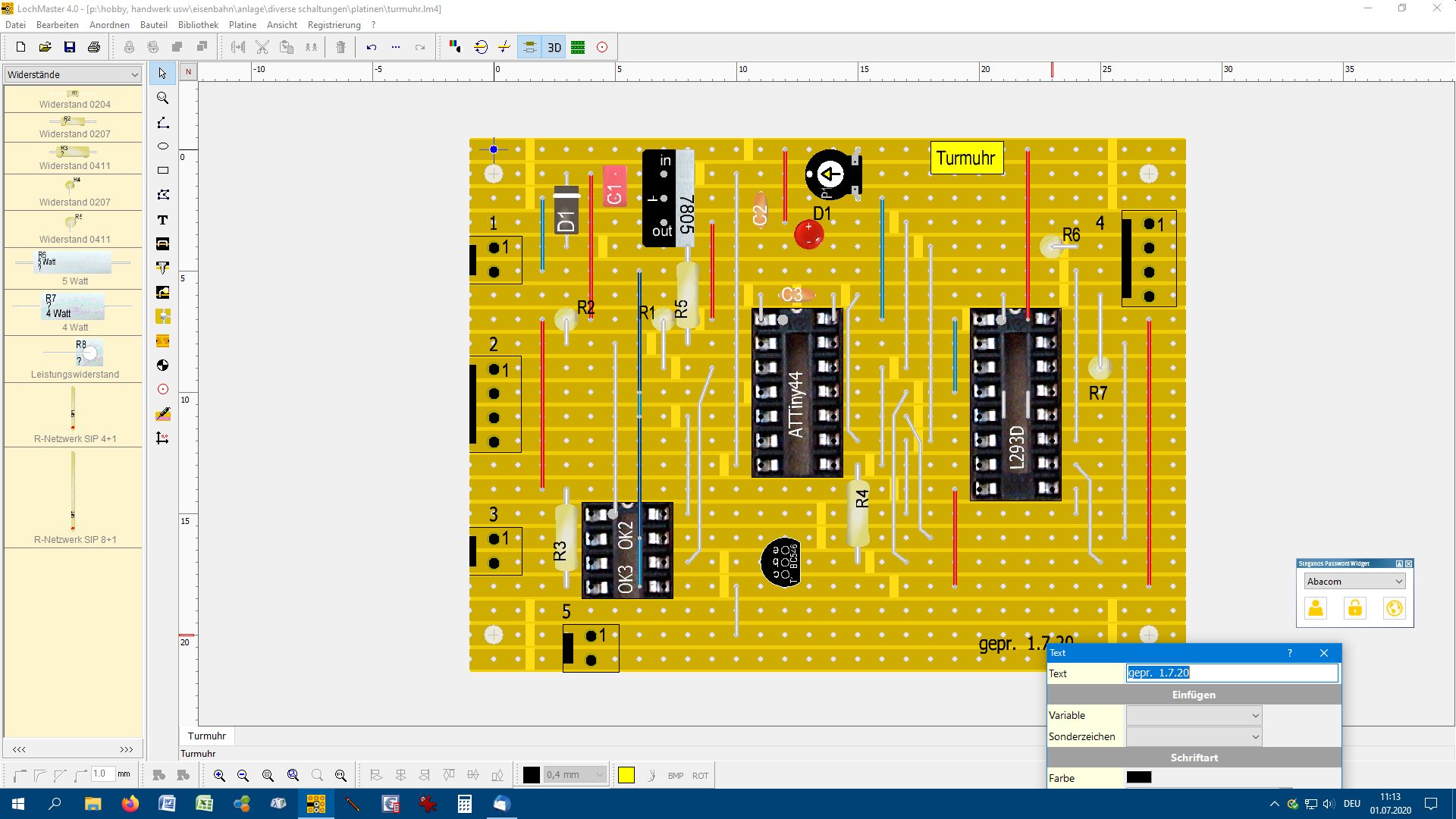This screenshot has height=819, width=1456.
Task: Open the Ansicht menu
Action: (x=282, y=25)
